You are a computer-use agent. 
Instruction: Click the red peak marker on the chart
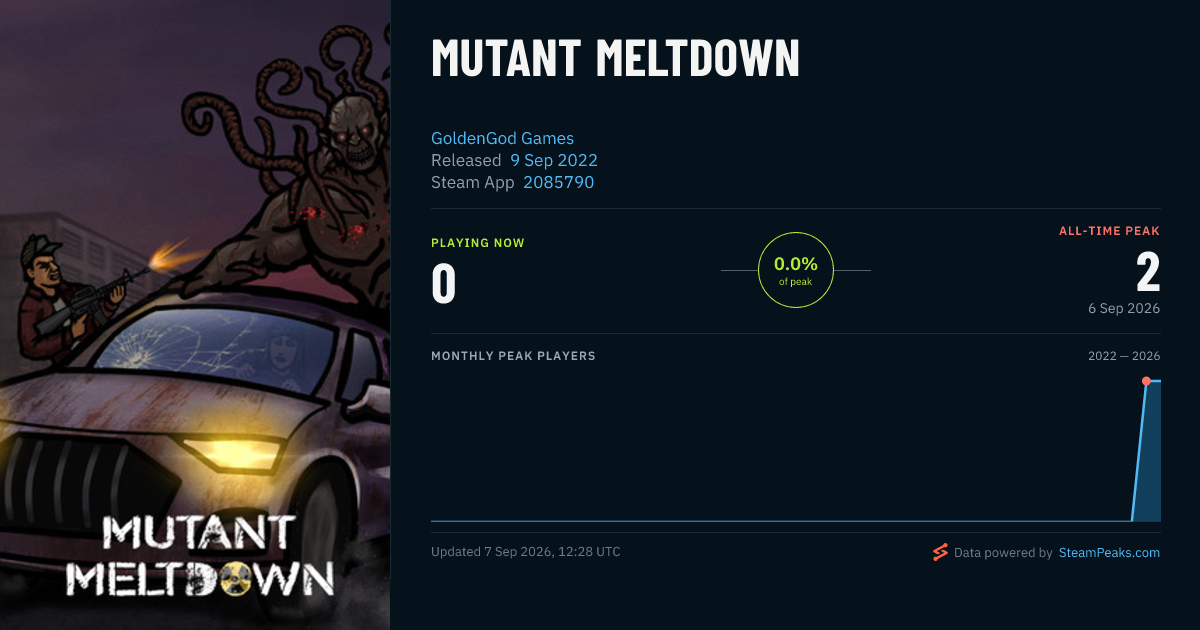1146,381
